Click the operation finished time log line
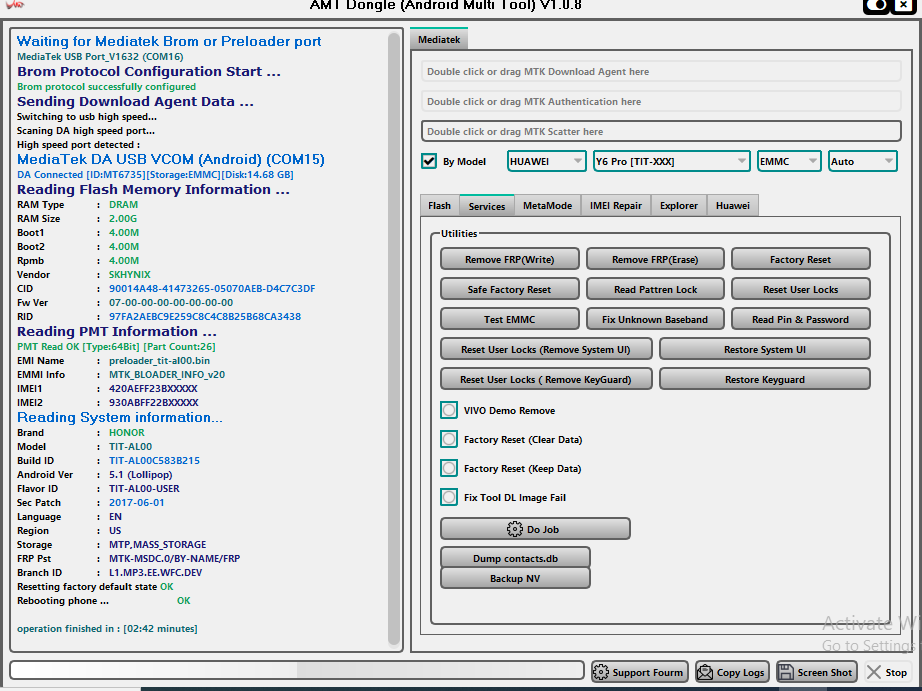This screenshot has width=922, height=691. pos(107,629)
